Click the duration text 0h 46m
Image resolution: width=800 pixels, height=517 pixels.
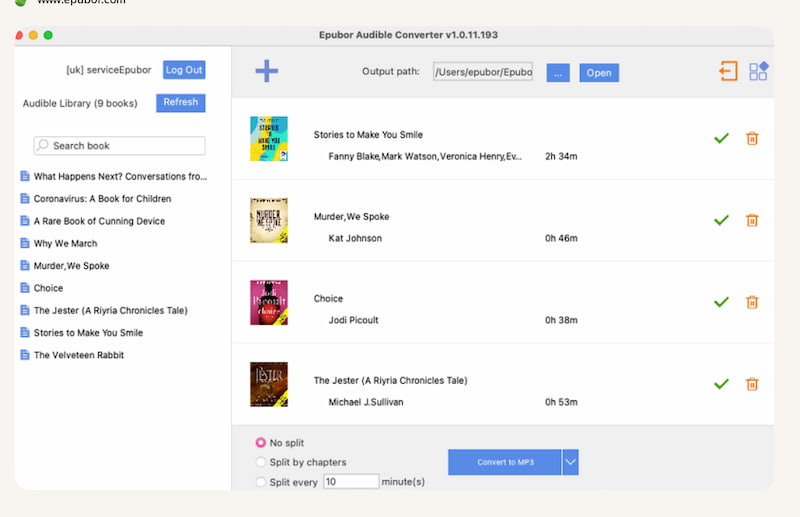pos(561,238)
